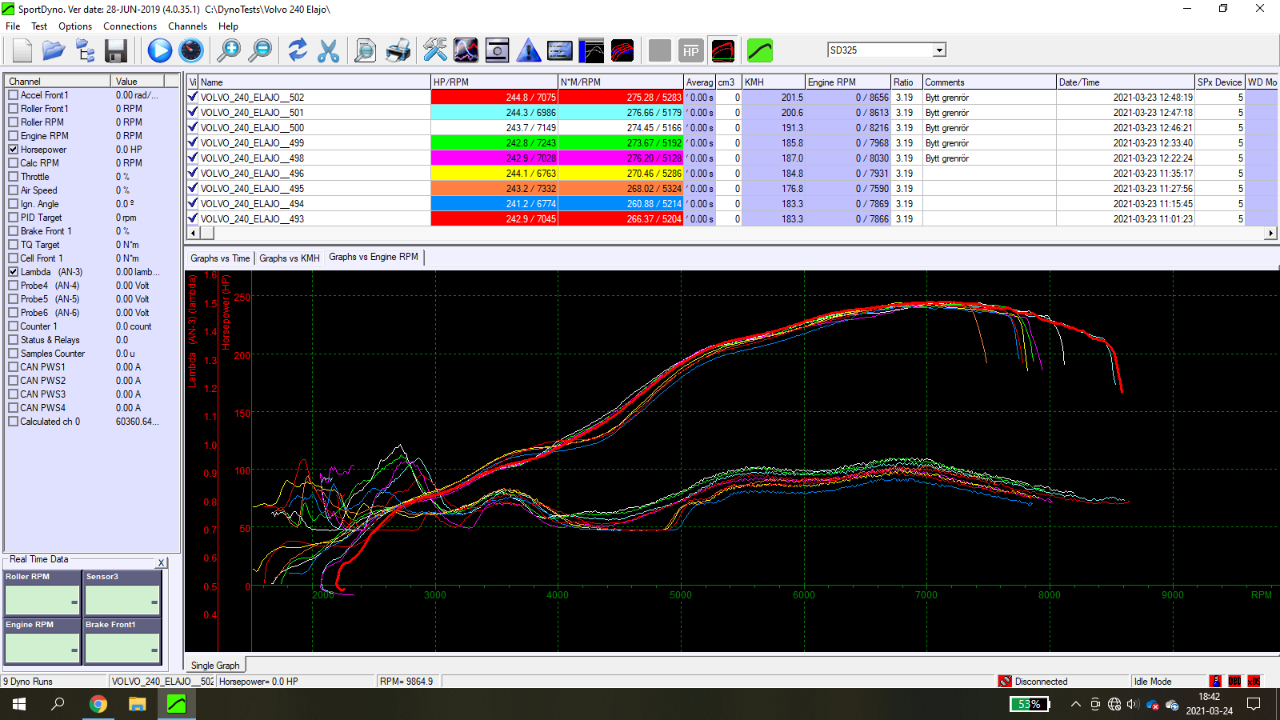Toggle visibility of run VOLVO_240_ELAJO__502
1280x720 pixels.
coord(193,97)
